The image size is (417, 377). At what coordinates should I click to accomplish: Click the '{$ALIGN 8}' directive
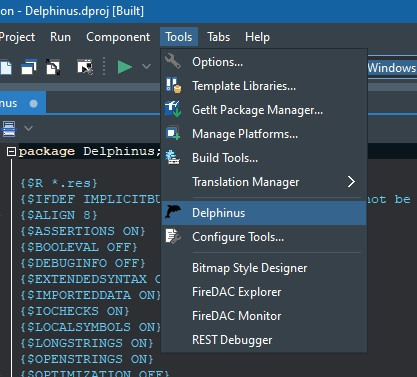click(x=59, y=215)
